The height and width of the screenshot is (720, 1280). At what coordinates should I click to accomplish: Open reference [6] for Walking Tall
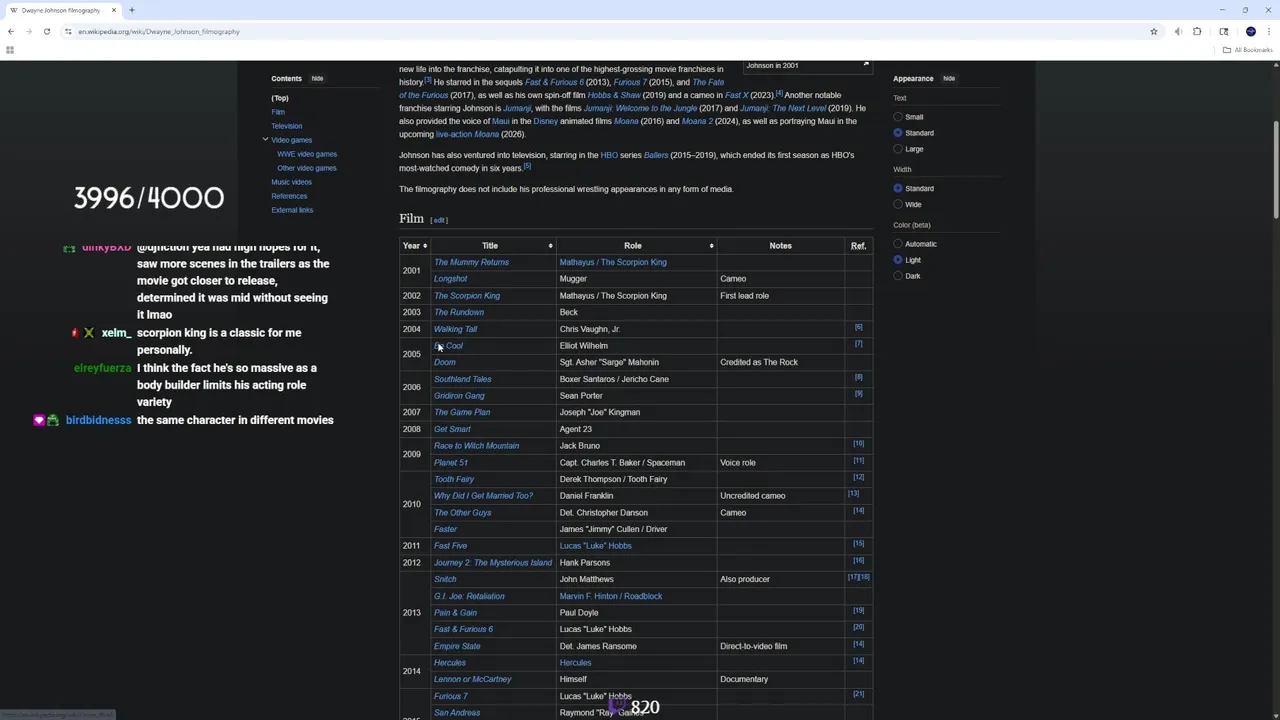coord(858,327)
